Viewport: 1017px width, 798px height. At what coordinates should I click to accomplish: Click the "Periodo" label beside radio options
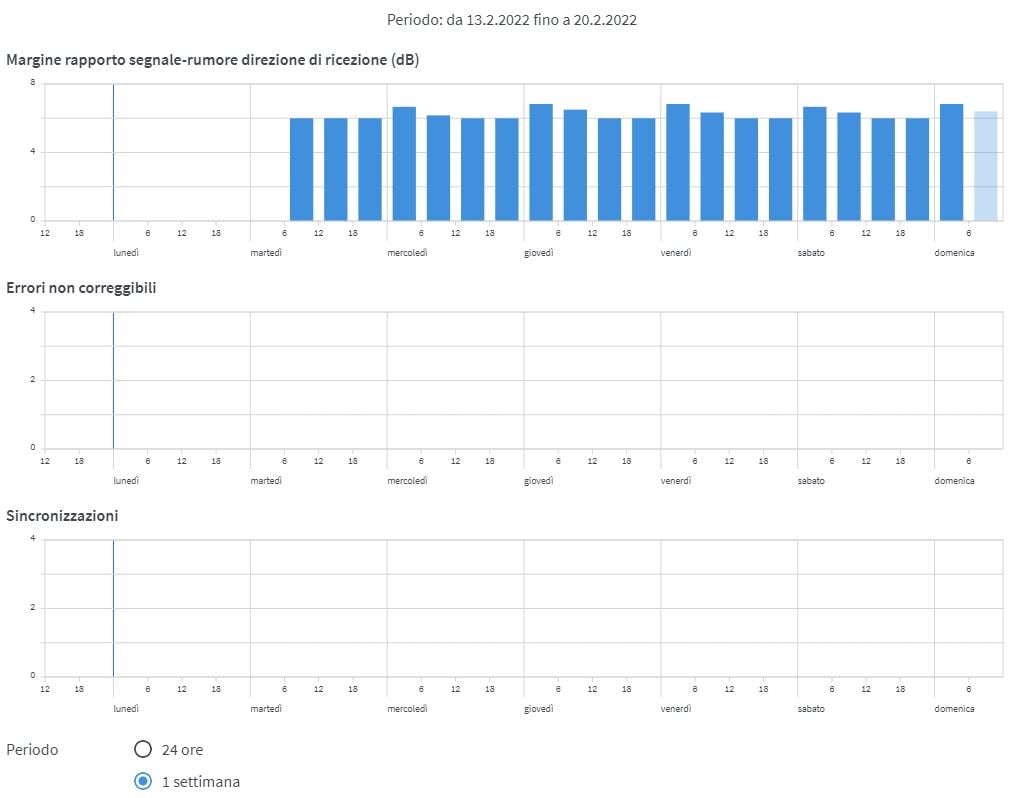point(32,749)
